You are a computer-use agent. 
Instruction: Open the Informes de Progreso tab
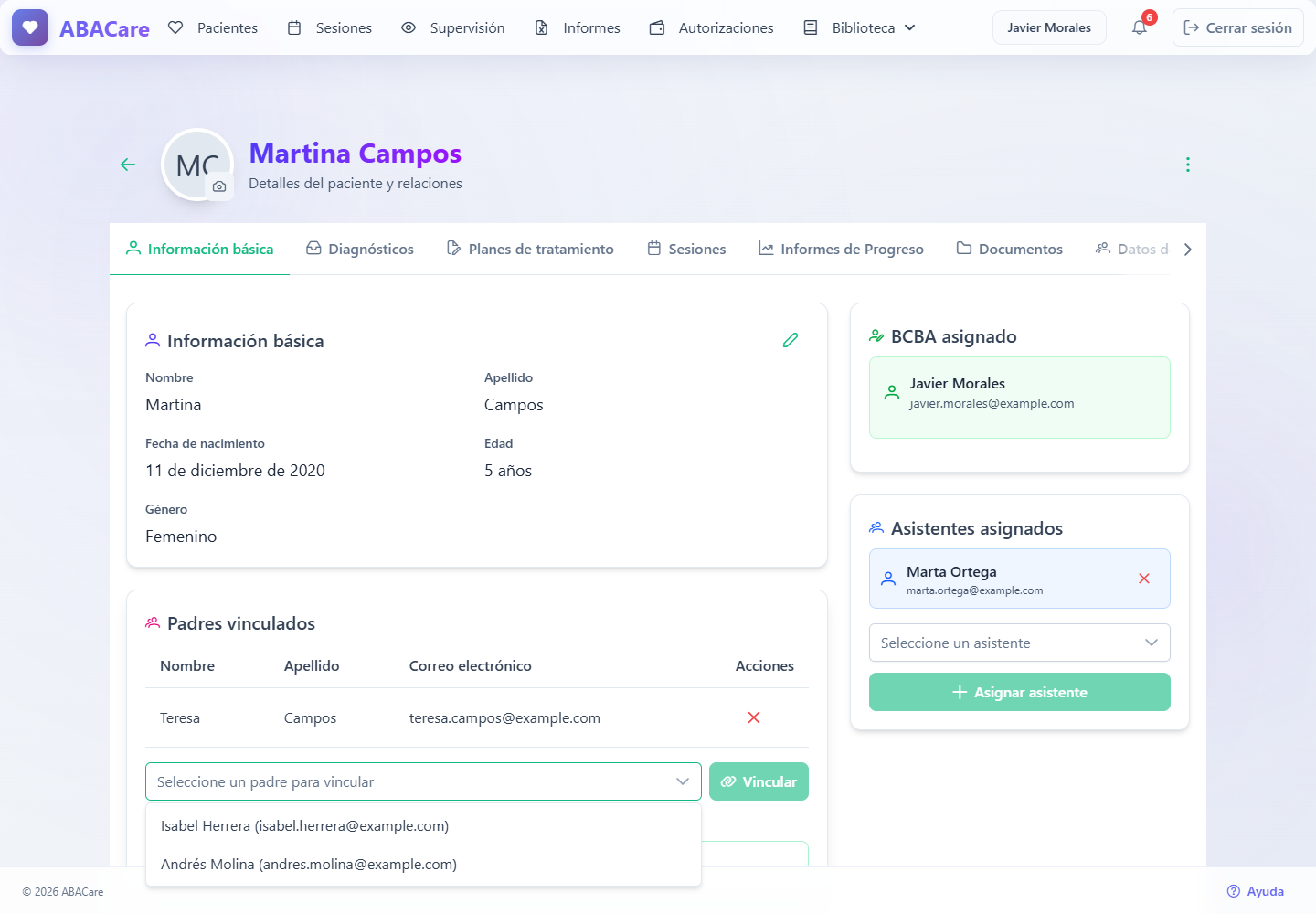(841, 249)
